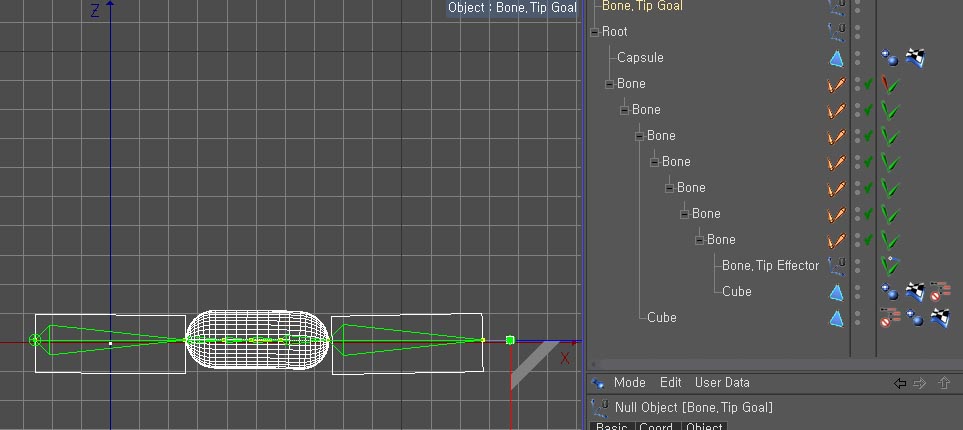The width and height of the screenshot is (963, 430).
Task: Click the icon left of Mode menu
Action: click(598, 383)
